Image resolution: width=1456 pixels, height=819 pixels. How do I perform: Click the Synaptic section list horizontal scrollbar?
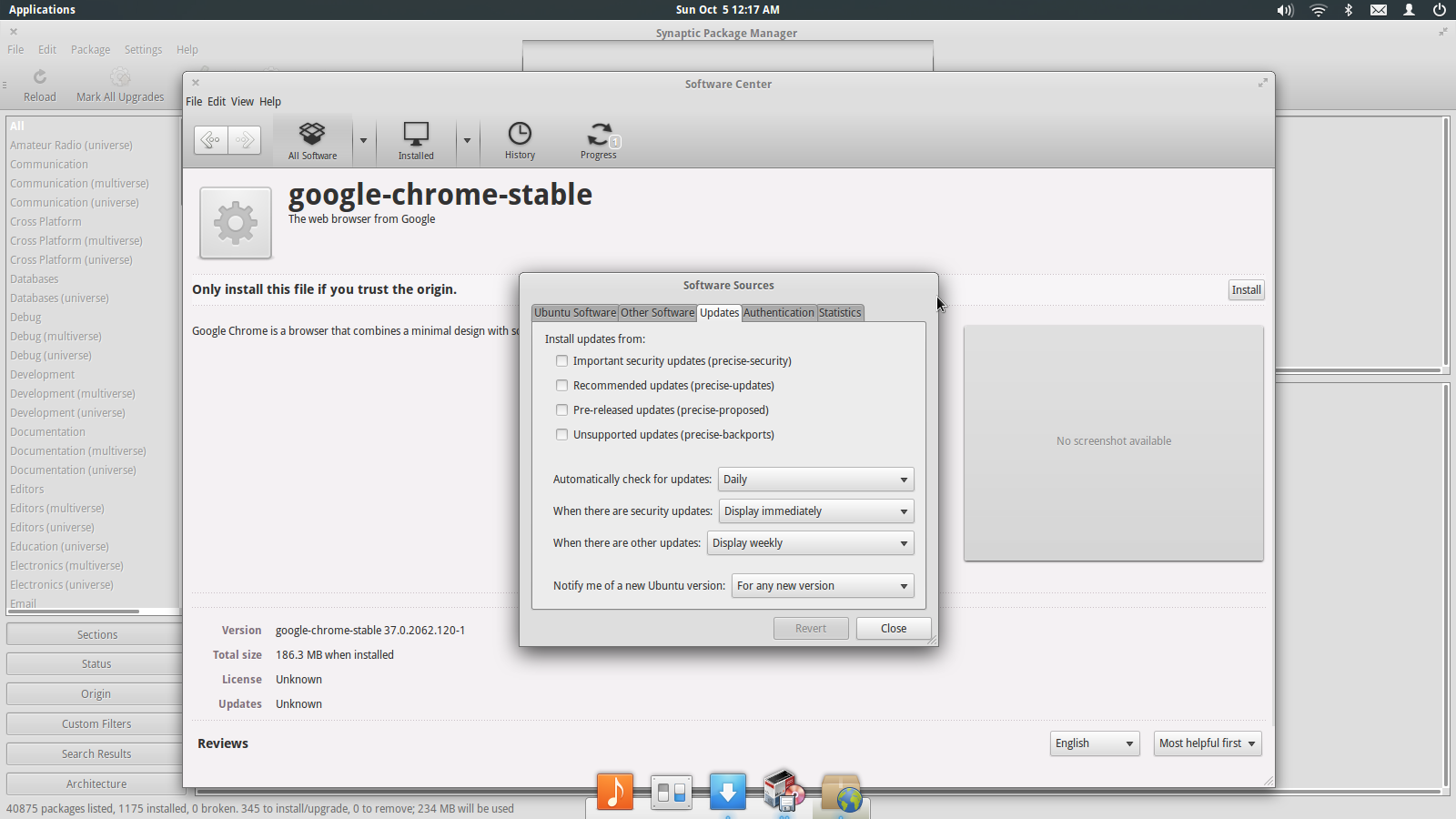pos(73,612)
